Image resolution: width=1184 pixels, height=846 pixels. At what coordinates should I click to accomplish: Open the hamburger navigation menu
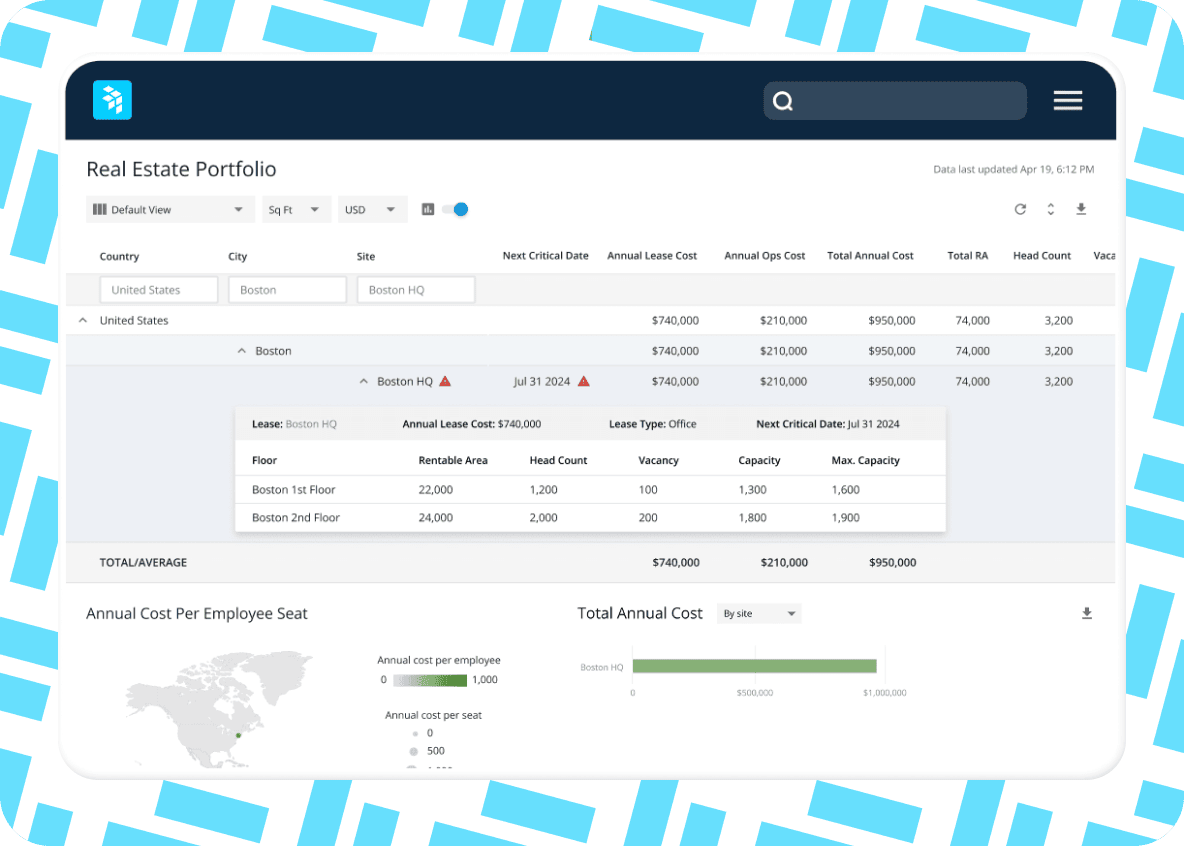pyautogui.click(x=1067, y=100)
